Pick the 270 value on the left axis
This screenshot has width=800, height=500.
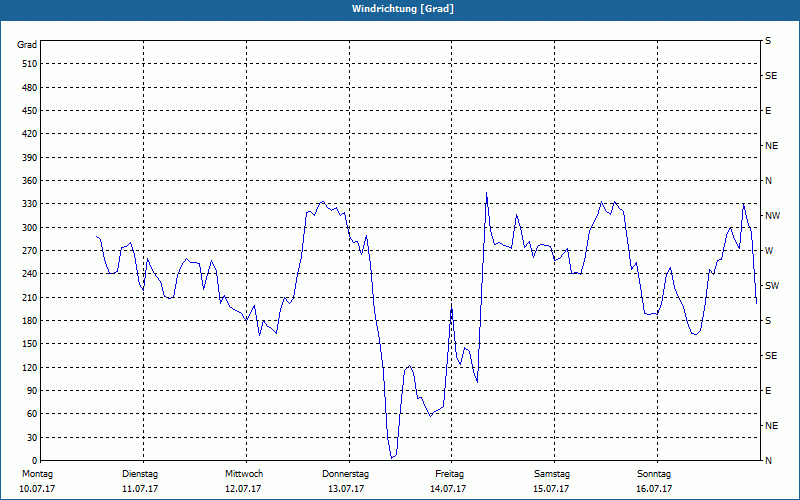30,251
